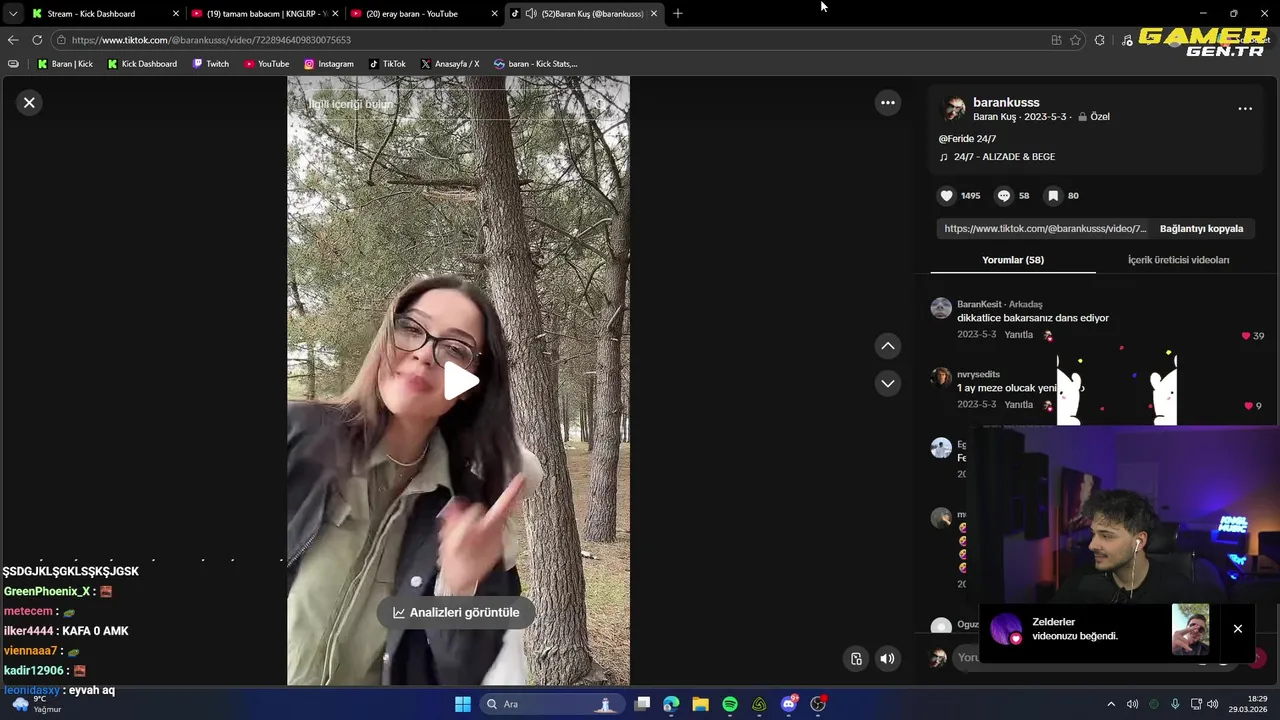Screen dimensions: 1280x720
Task: Dismiss the Zelderler notification with X
Action: [x=1237, y=629]
